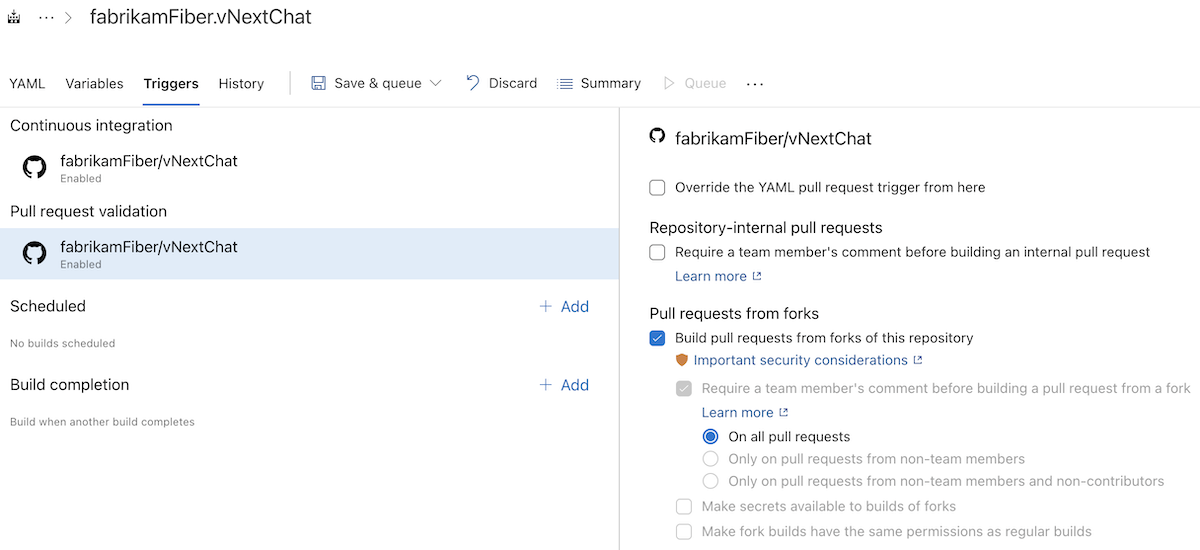This screenshot has width=1200, height=550.
Task: Click the floppy disk save icon
Action: (x=319, y=83)
